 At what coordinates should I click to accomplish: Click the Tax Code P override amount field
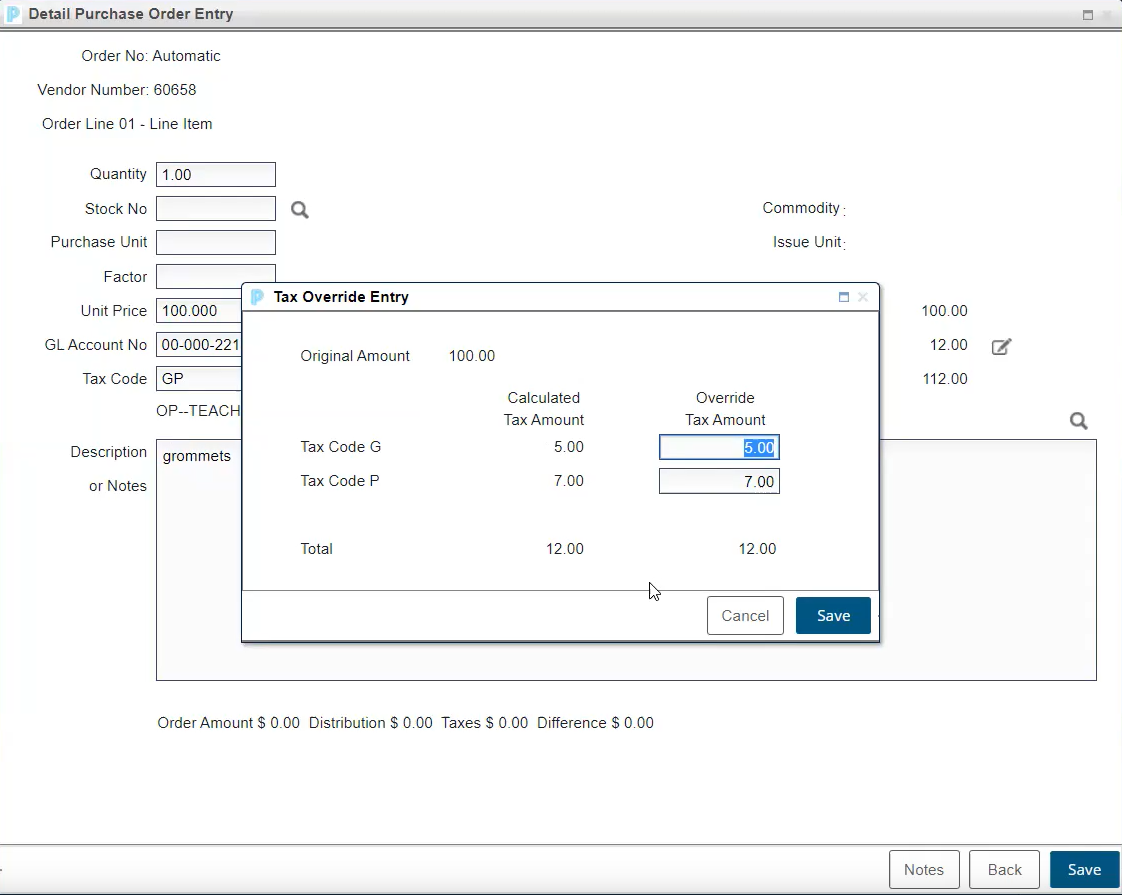[718, 482]
